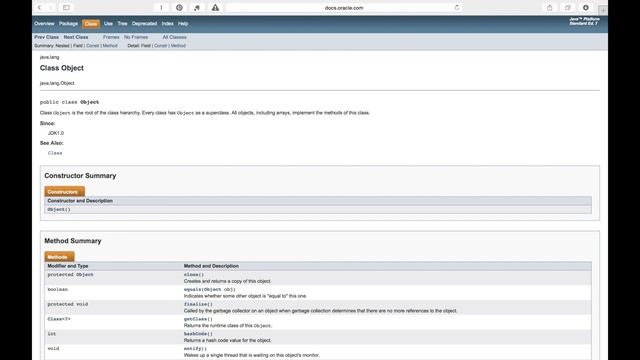Viewport: 640px width, 360px height.
Task: Click the docs.oracle.com address field
Action: (x=344, y=7)
